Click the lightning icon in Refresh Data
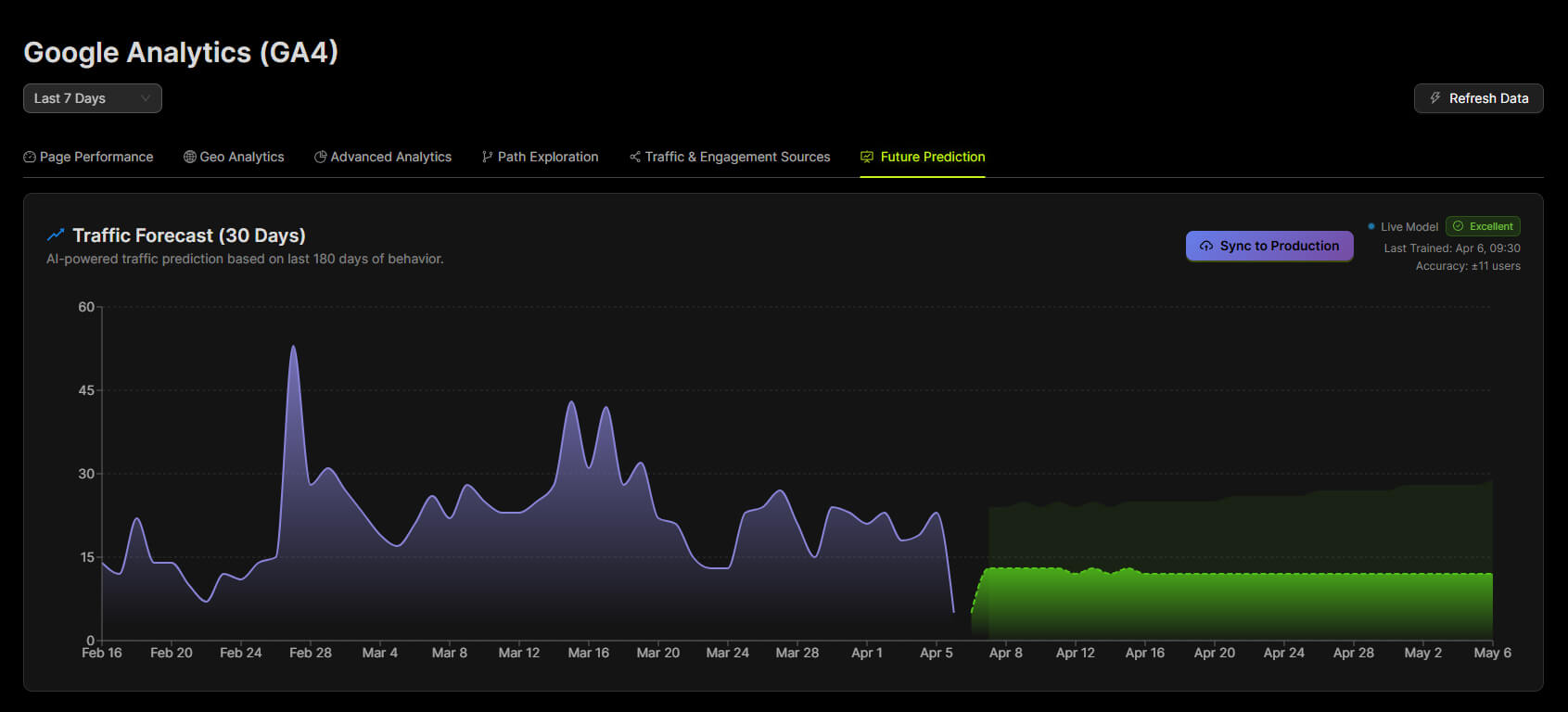This screenshot has height=712, width=1568. (x=1435, y=98)
